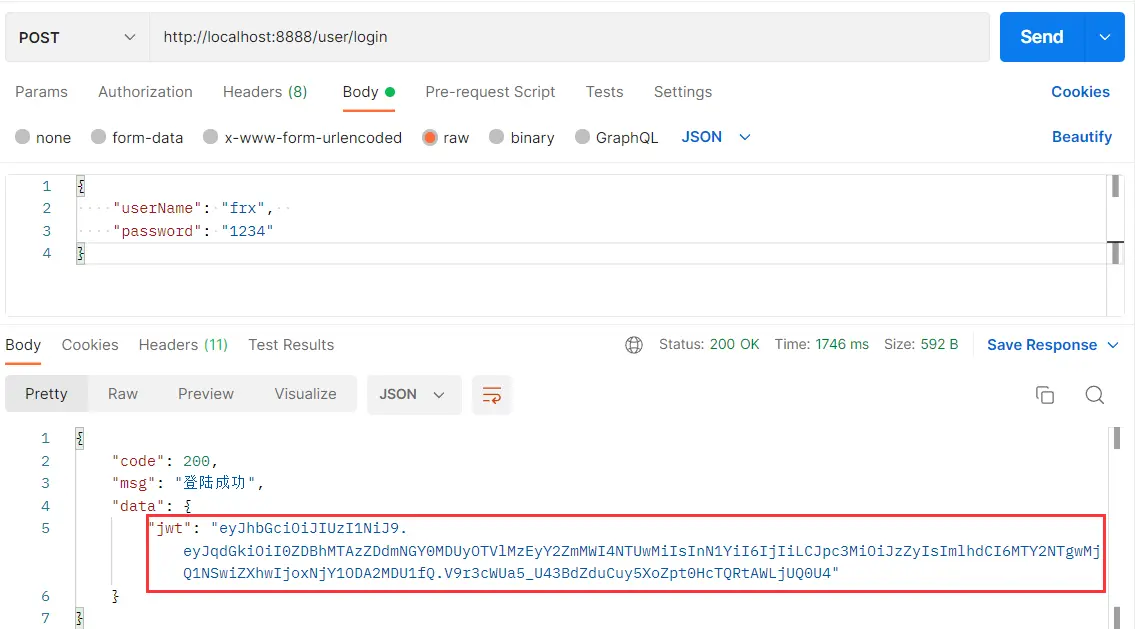Click the Send request button

1042,37
